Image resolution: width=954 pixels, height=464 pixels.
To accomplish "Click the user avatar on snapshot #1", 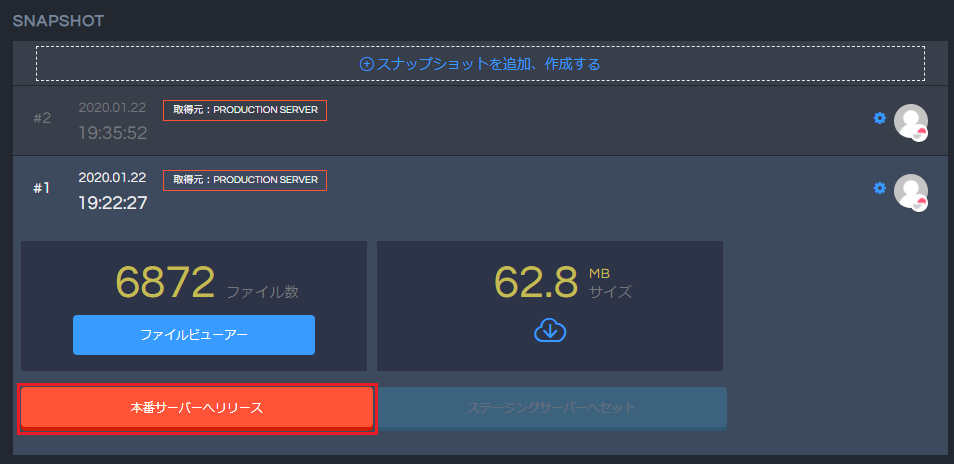I will (x=910, y=191).
